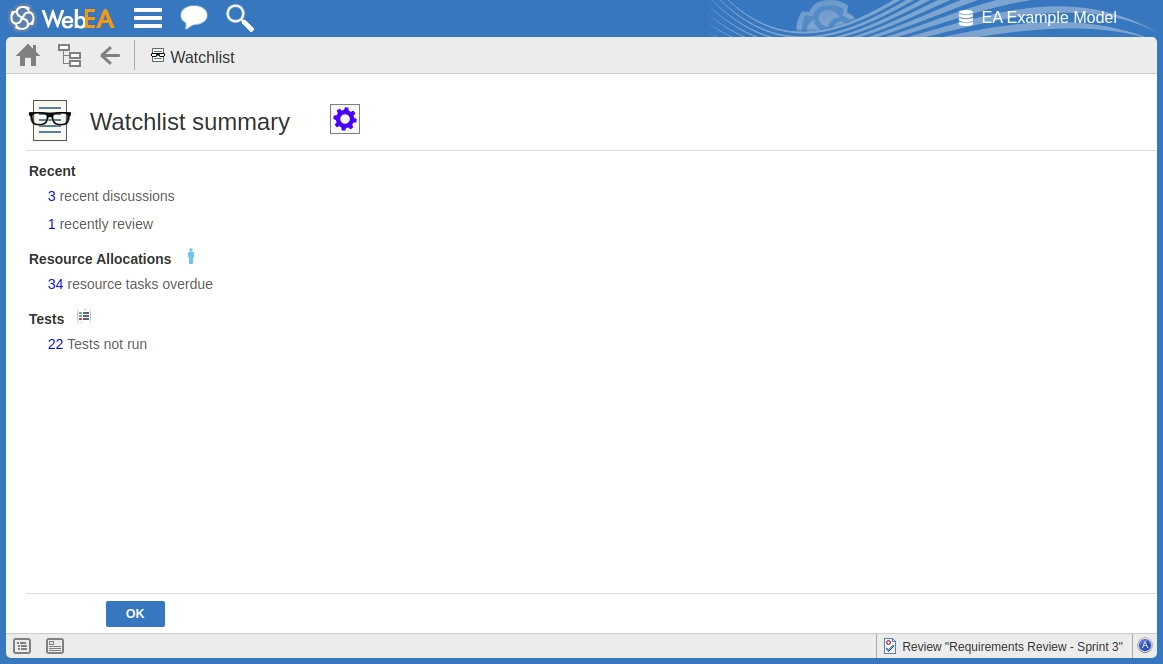
Task: Click the magnifying glass search icon
Action: [239, 18]
